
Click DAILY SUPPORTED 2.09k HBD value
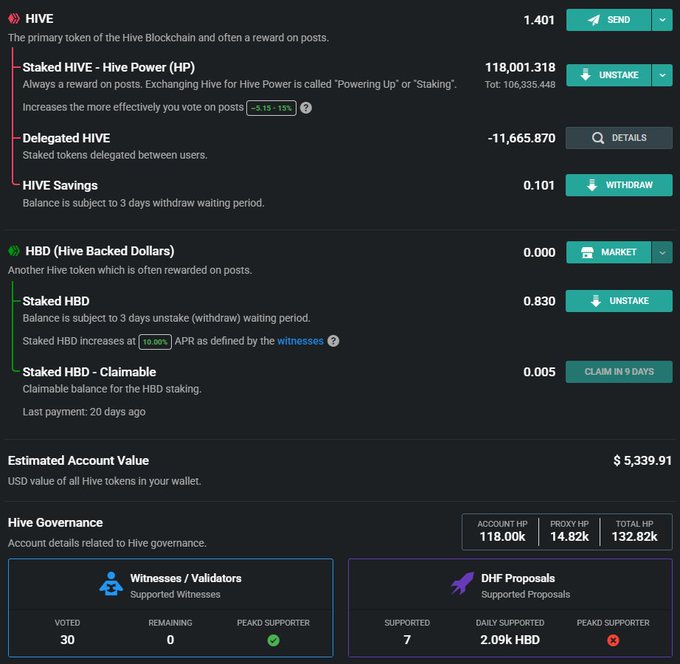(x=510, y=632)
